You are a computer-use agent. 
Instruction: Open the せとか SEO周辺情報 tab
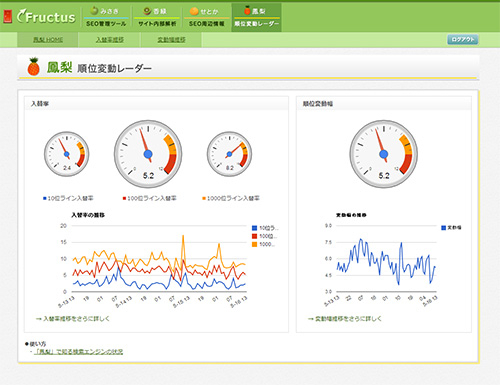(207, 17)
